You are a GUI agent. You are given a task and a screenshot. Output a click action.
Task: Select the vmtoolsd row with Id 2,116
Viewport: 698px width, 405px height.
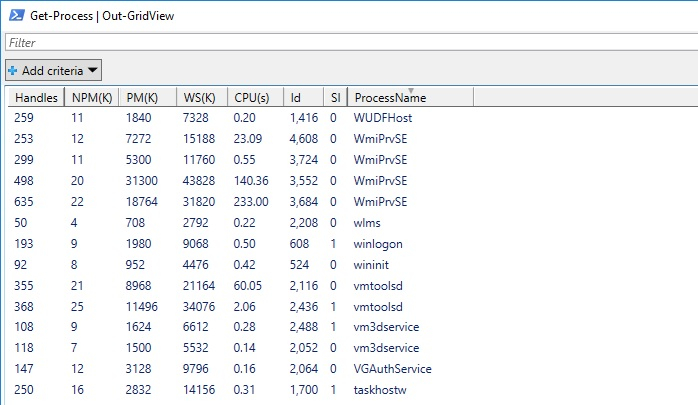[379, 285]
